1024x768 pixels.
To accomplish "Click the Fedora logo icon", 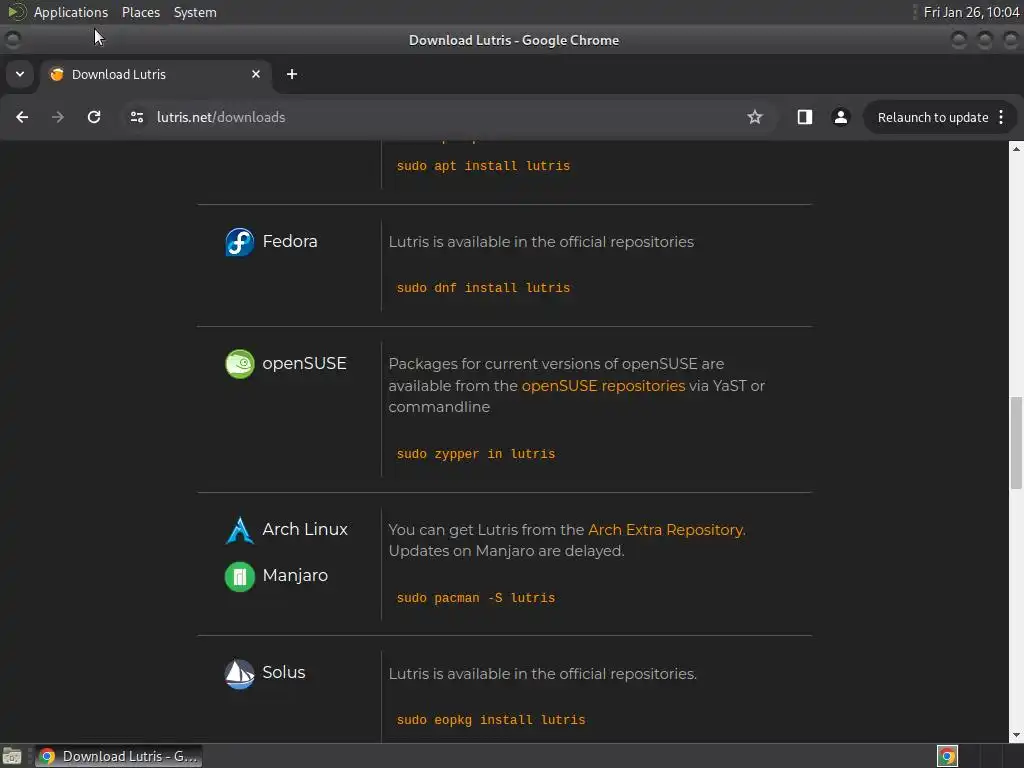I will [x=239, y=242].
